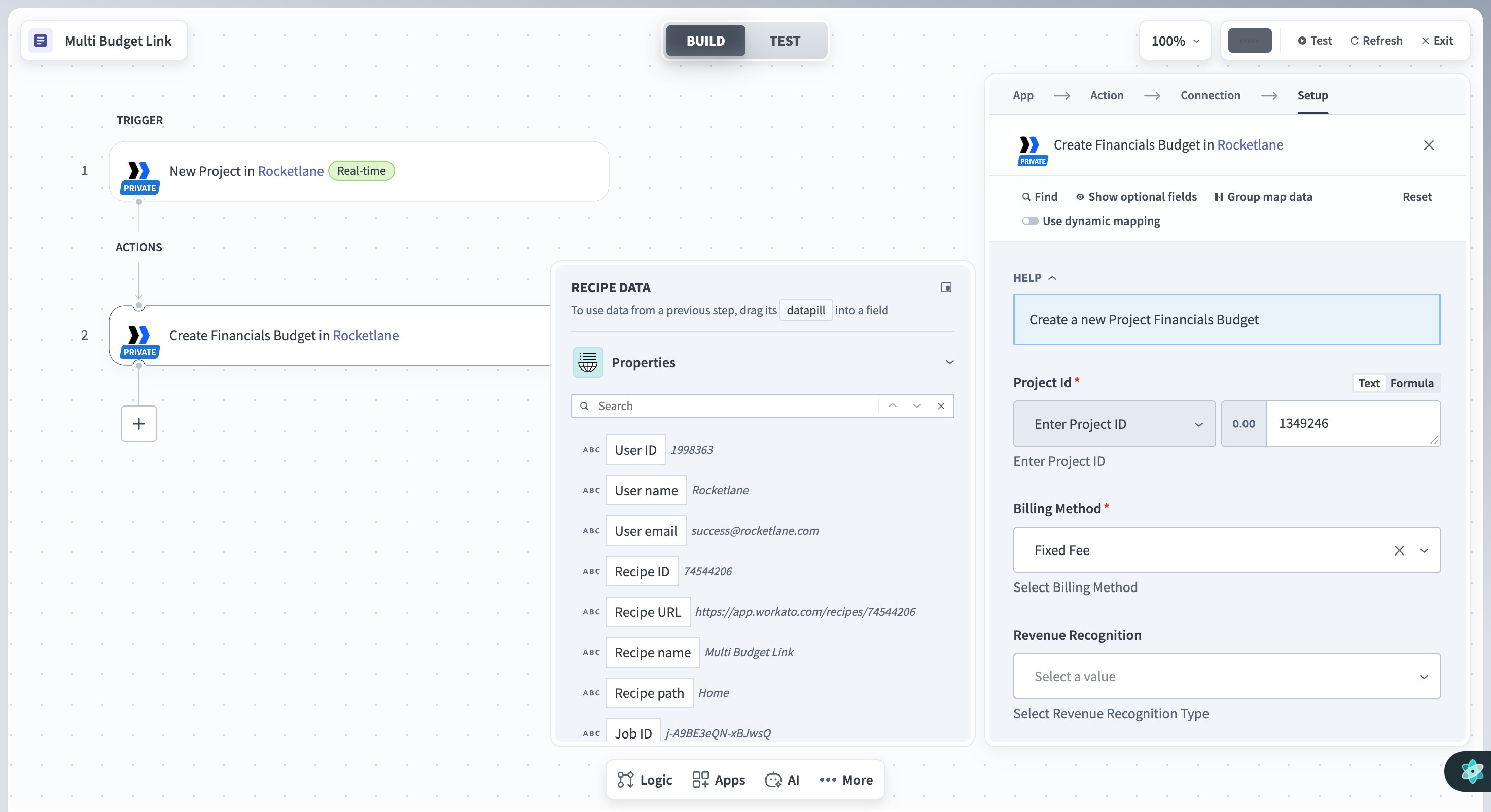This screenshot has width=1491, height=812.
Task: Click Group map data
Action: pos(1263,197)
